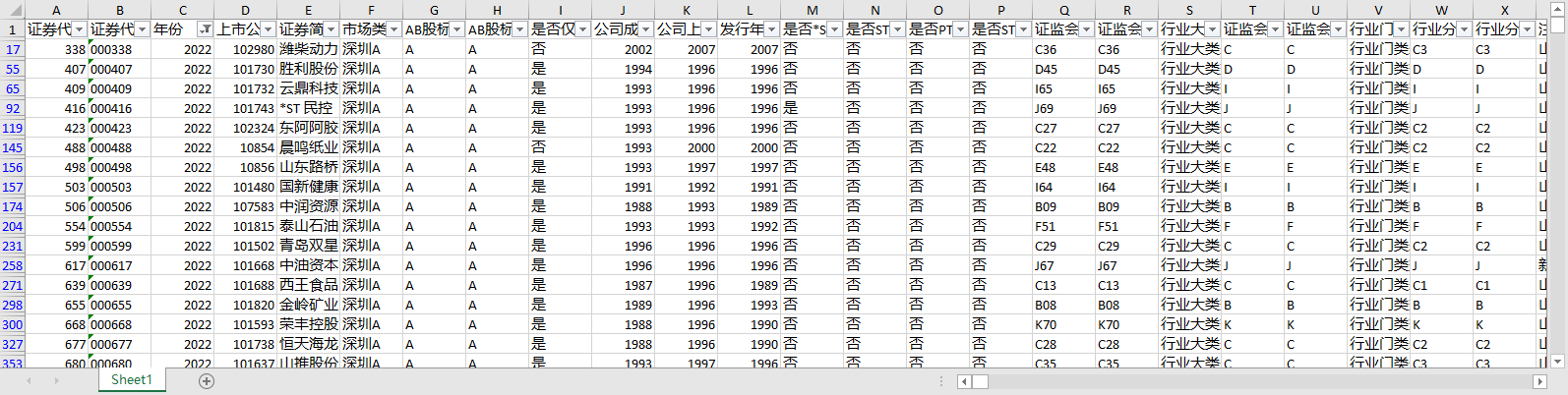The image size is (1568, 395).
Task: Select row 92 by its row header
Action: [12, 108]
